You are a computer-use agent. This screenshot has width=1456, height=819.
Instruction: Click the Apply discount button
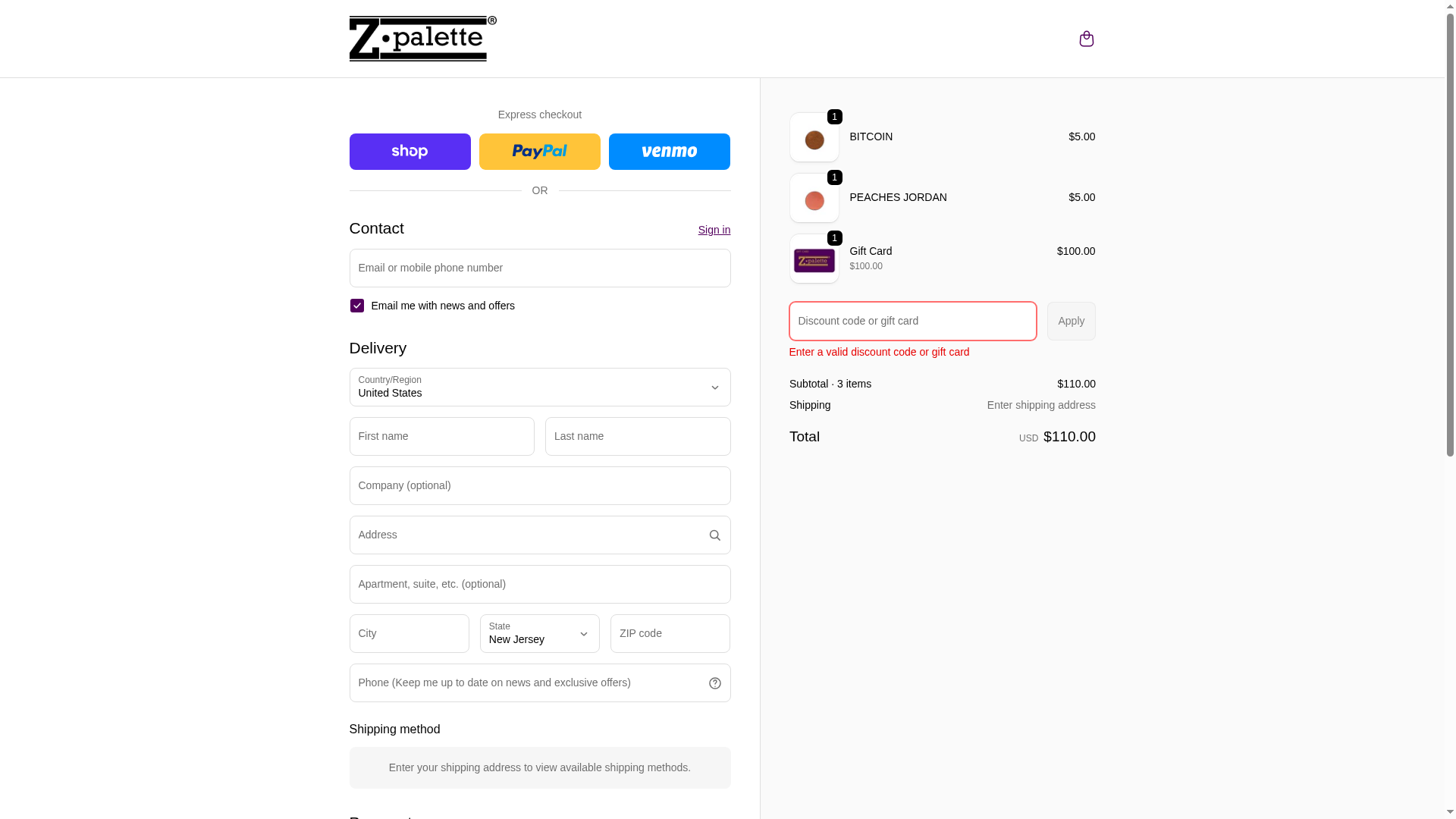[1071, 322]
